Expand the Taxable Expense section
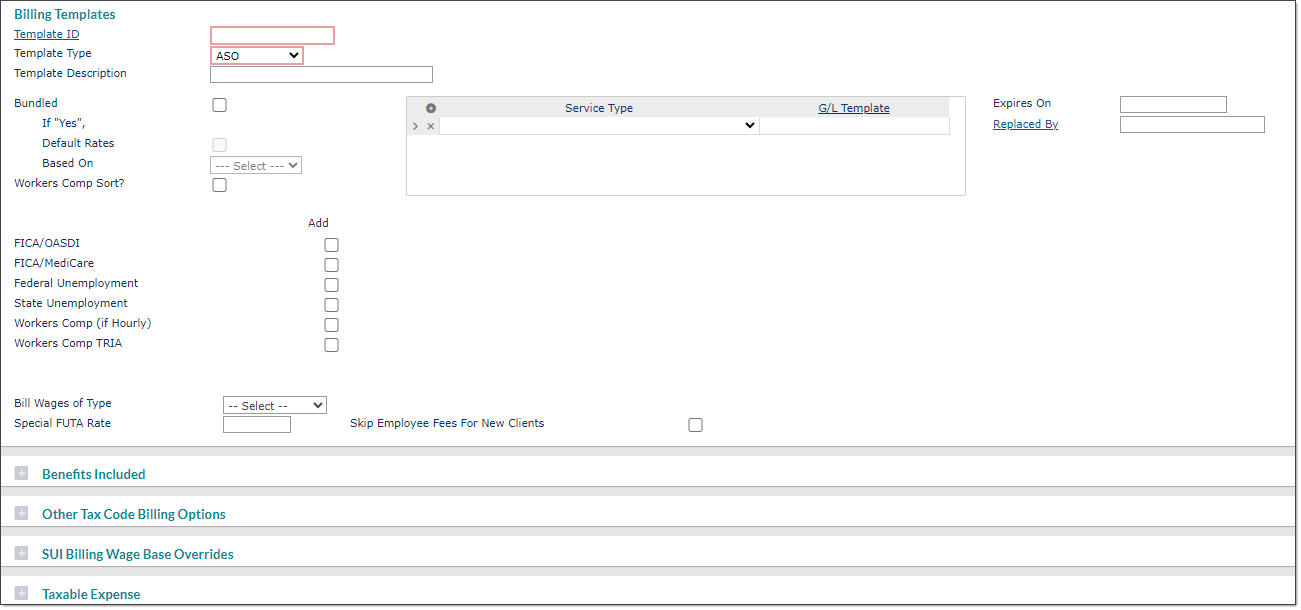1301x610 pixels. (21, 593)
